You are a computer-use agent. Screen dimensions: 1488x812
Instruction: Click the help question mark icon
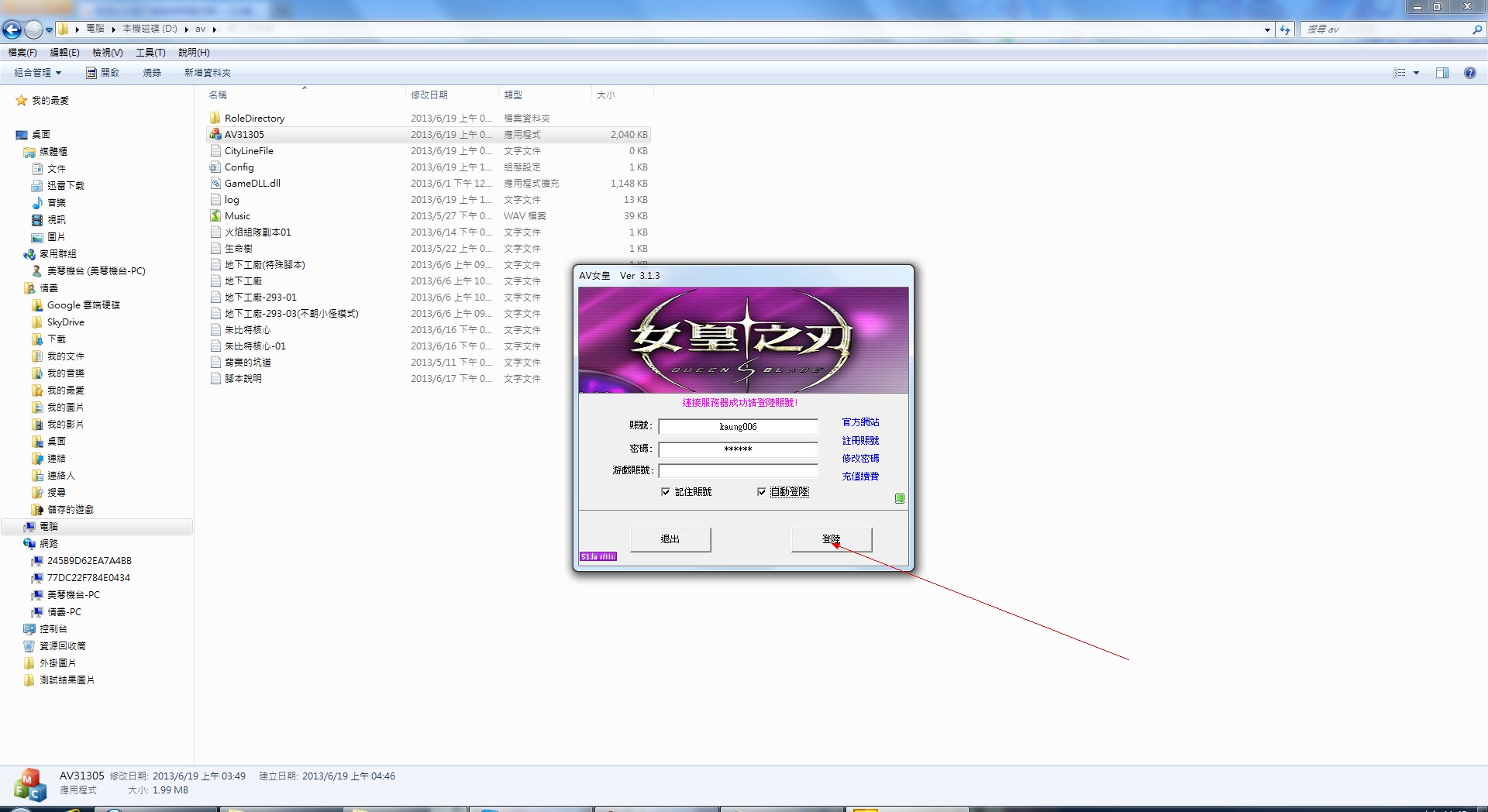click(1470, 73)
